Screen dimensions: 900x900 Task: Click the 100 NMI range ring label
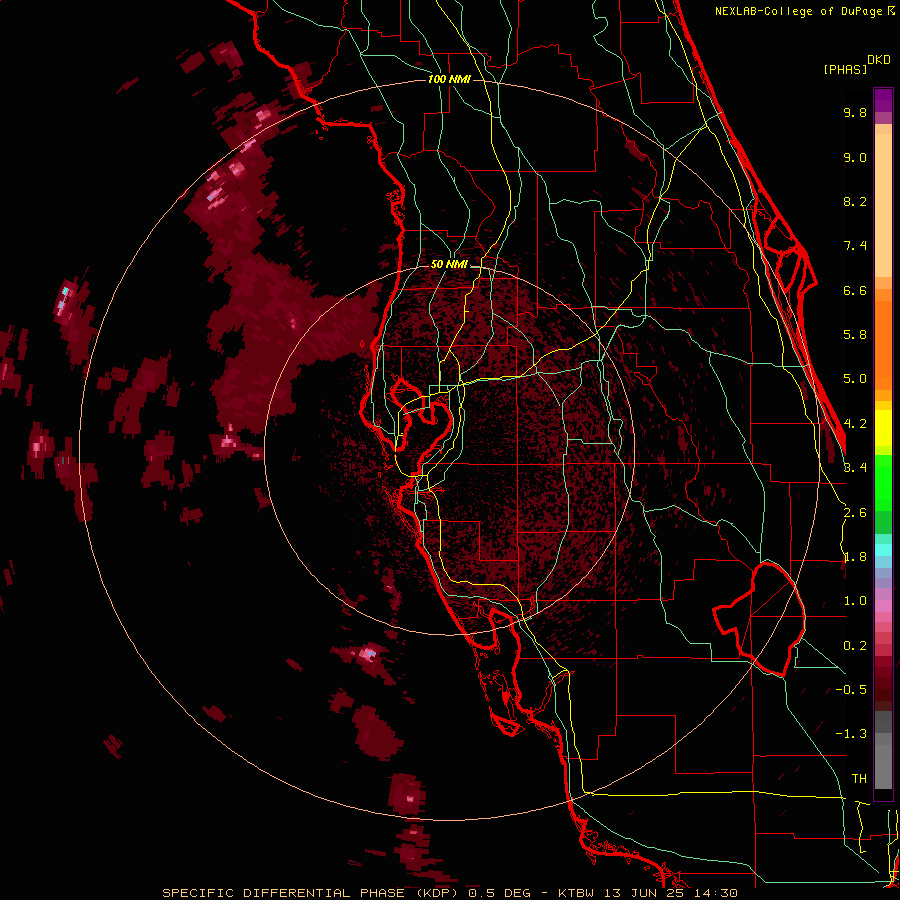pos(449,79)
